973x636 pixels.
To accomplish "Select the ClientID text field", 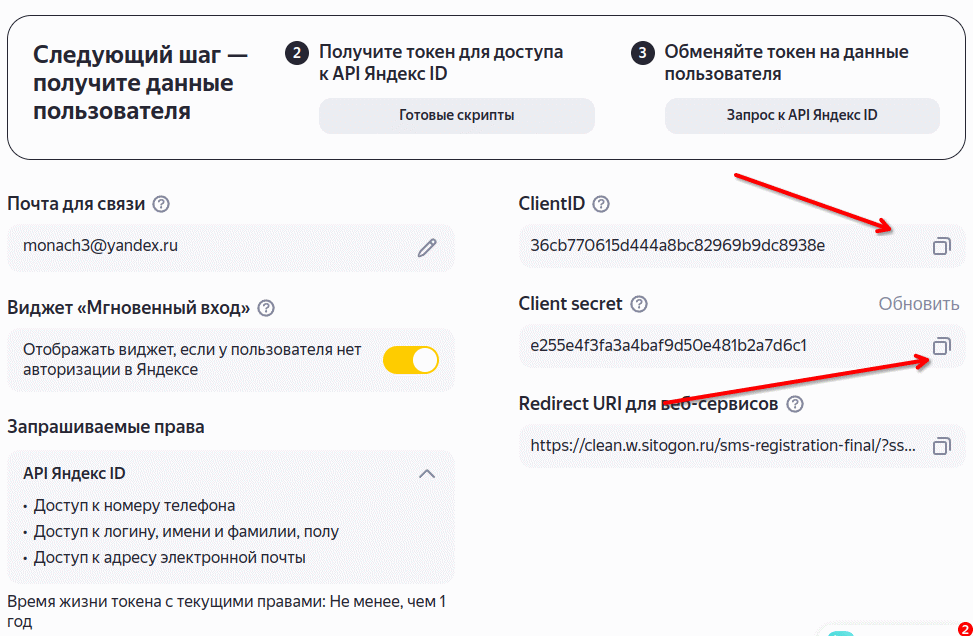I will tap(742, 246).
